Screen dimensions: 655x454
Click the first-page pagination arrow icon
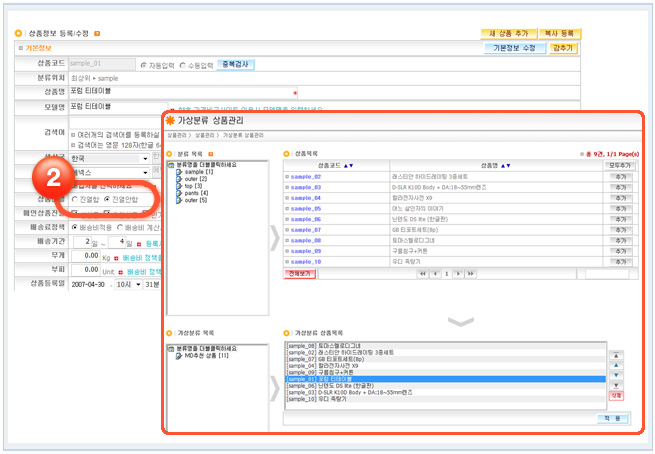point(425,272)
